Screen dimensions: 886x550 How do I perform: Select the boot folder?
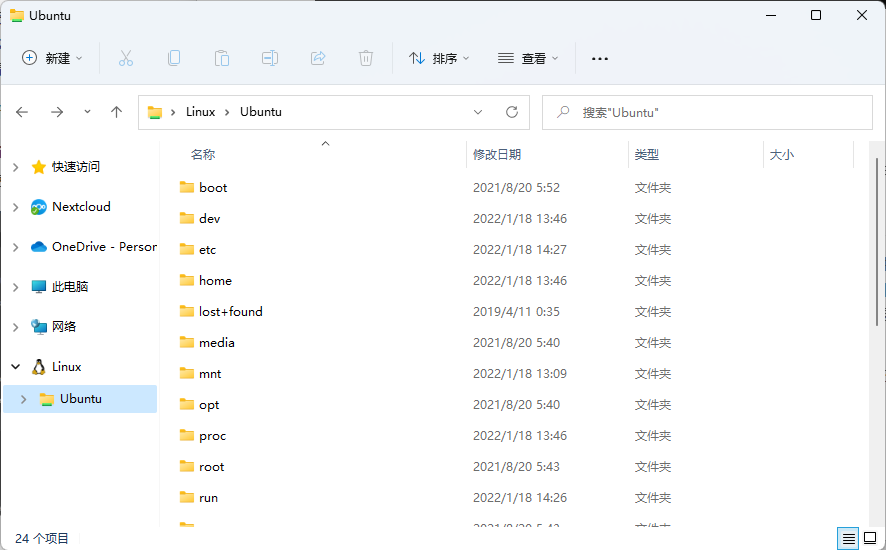(212, 188)
